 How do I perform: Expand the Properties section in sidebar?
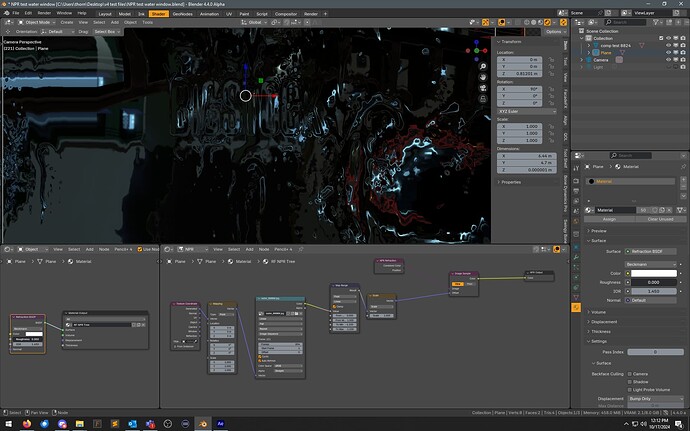(x=510, y=182)
